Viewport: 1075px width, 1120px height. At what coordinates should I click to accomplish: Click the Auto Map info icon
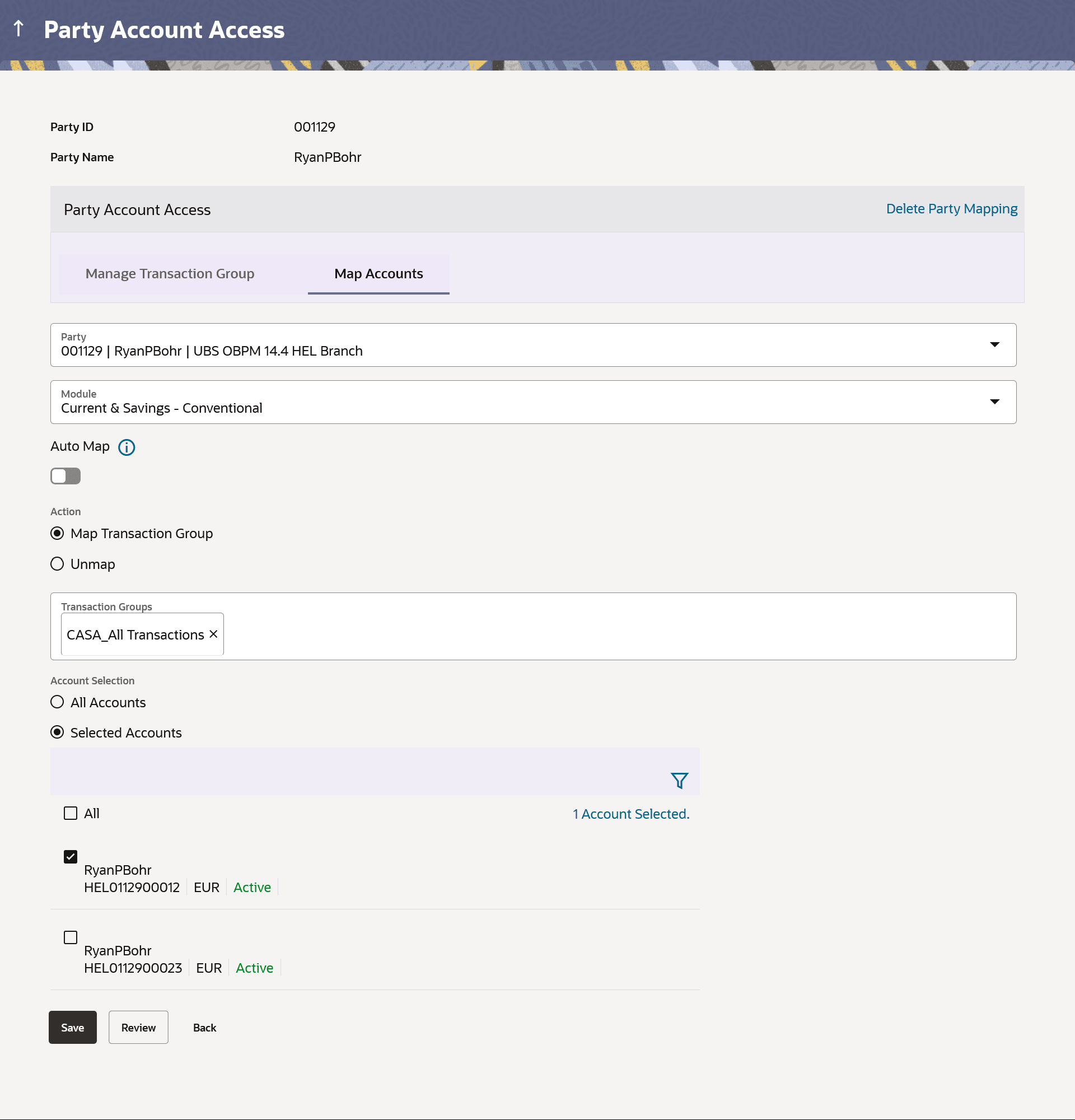tap(126, 447)
